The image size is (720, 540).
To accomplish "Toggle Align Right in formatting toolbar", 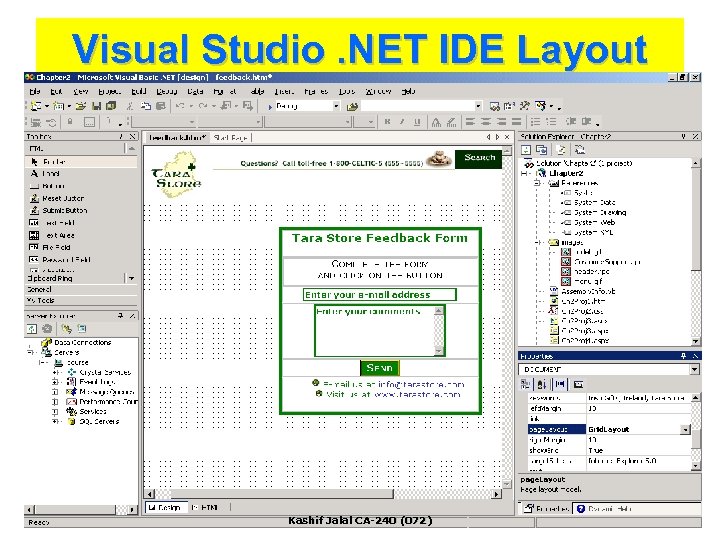I will tap(501, 122).
